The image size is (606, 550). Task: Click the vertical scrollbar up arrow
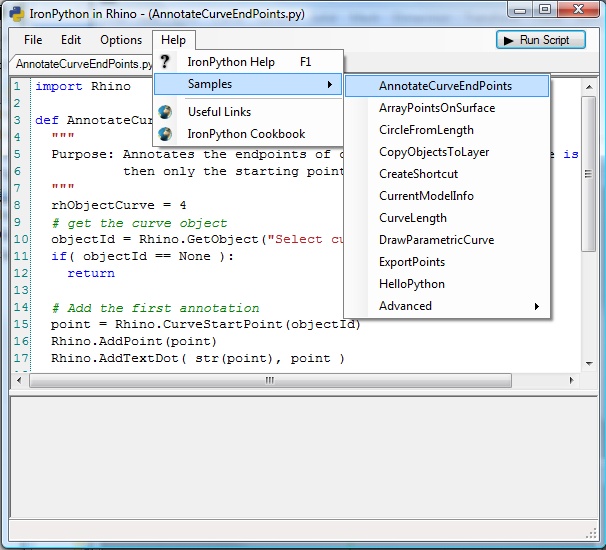[589, 87]
